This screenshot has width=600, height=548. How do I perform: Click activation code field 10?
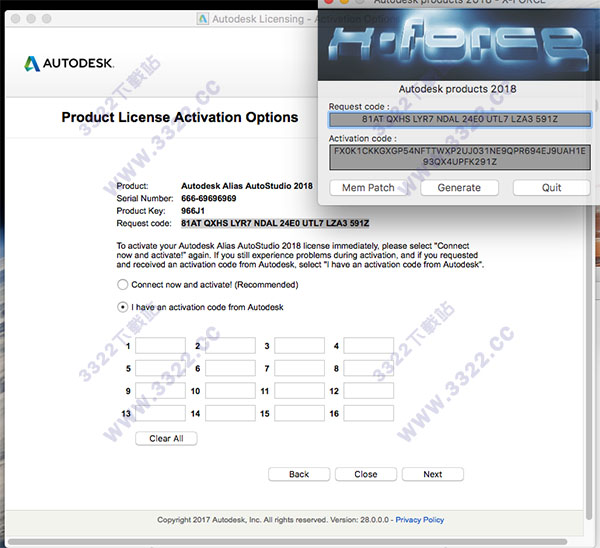[x=230, y=391]
